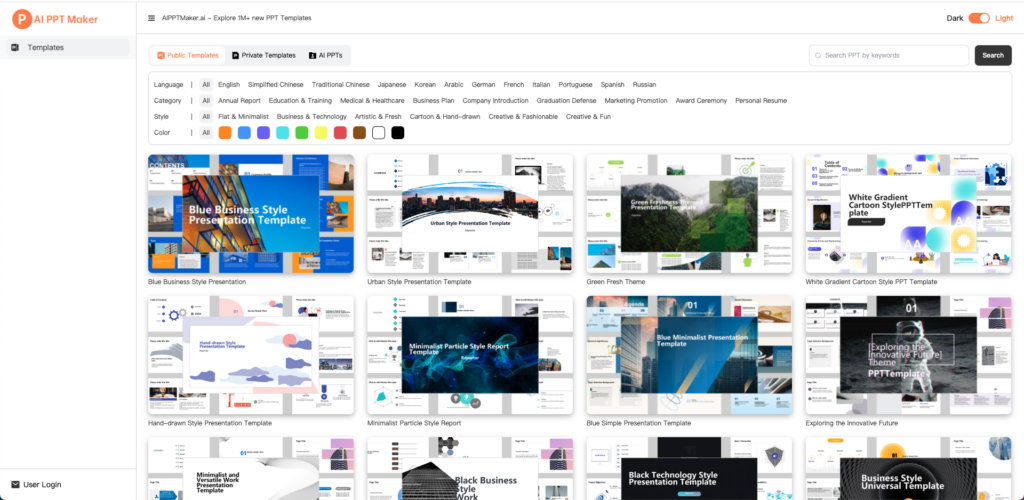Open the Blue Business Style Presentation thumbnail

coord(250,213)
